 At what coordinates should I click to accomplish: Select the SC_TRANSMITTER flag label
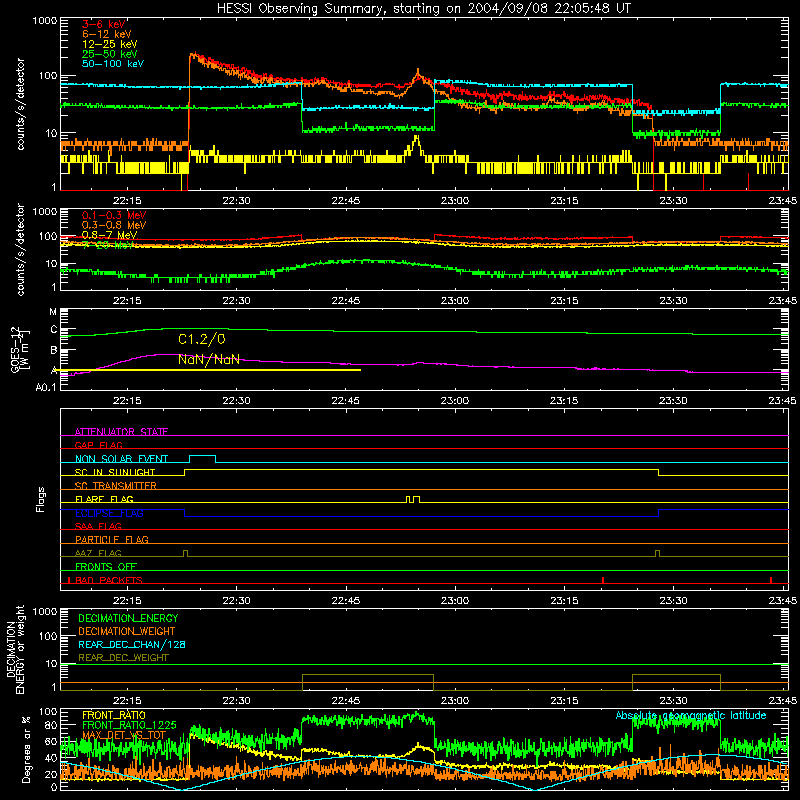(x=116, y=486)
